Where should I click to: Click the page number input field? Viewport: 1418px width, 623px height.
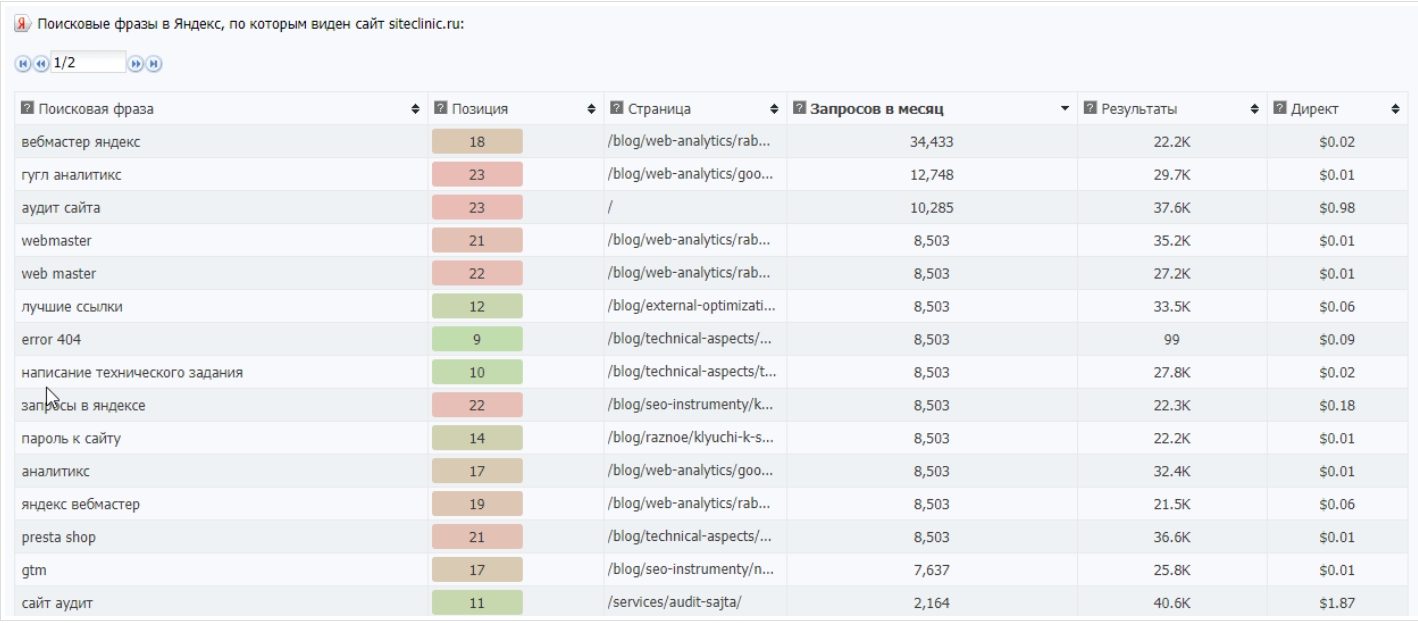click(87, 63)
